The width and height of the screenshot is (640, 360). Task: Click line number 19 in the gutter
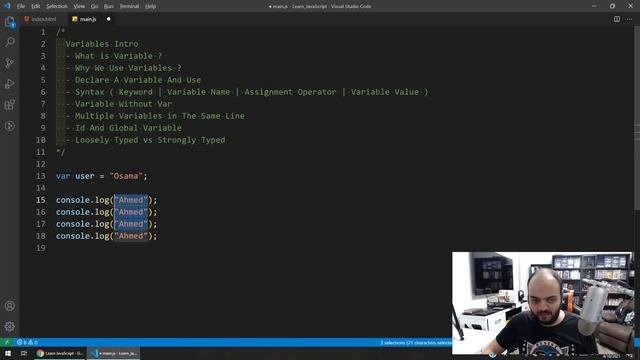tap(41, 248)
